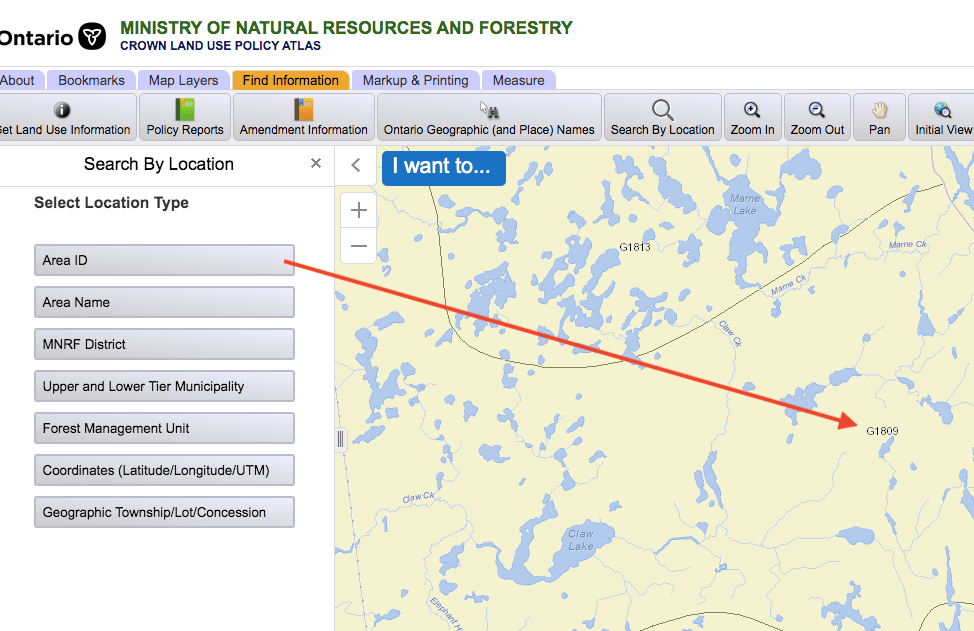Collapse side panel with left chevron
The image size is (974, 631).
coord(355,165)
